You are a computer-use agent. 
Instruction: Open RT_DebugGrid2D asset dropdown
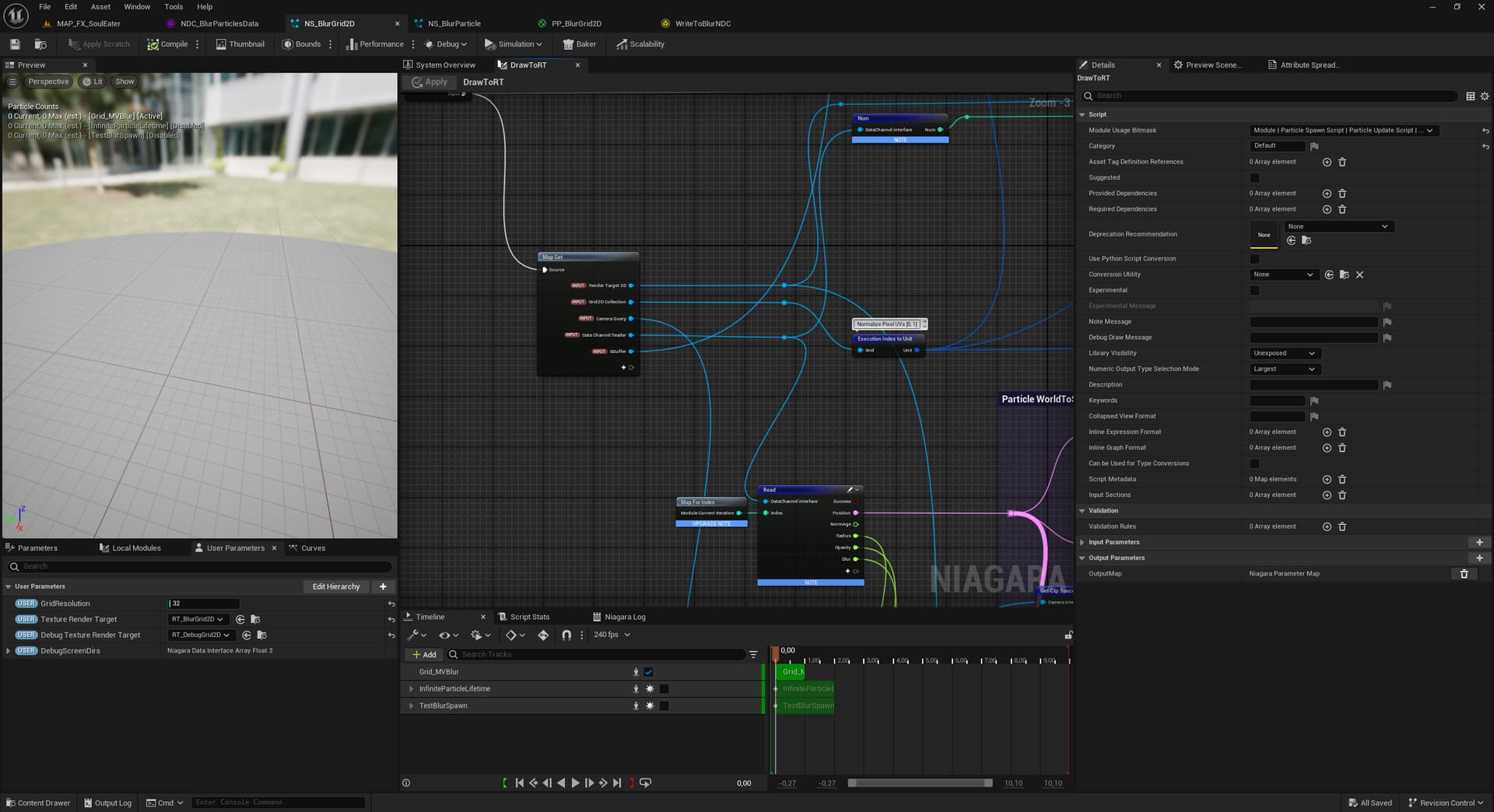click(201, 635)
